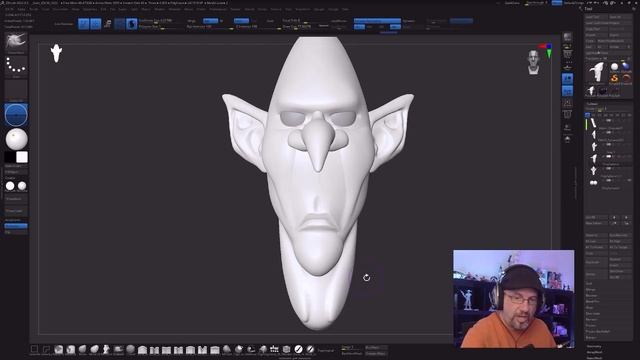The width and height of the screenshot is (640, 360).
Task: Toggle the blue L.Sym button
Action: point(567,91)
